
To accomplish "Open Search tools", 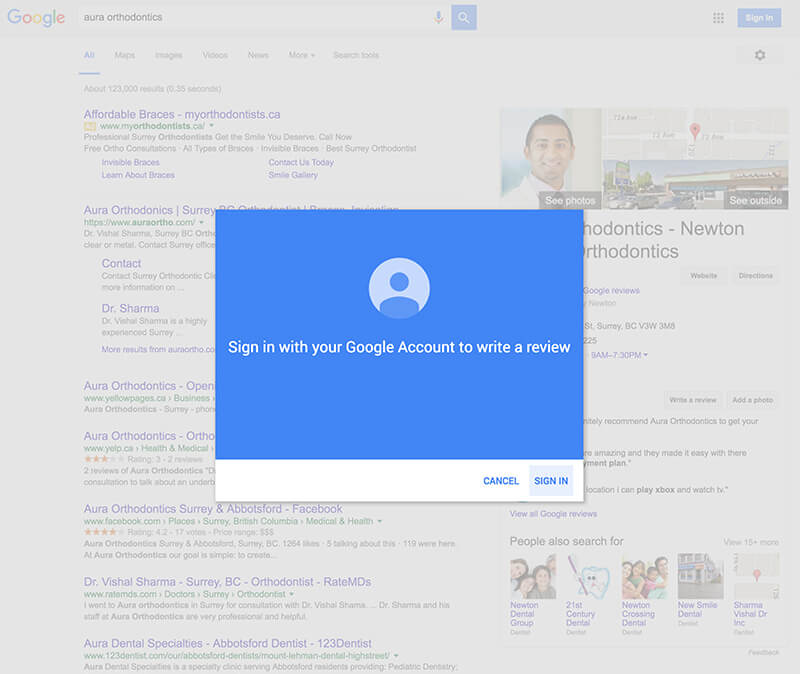I will pos(356,55).
